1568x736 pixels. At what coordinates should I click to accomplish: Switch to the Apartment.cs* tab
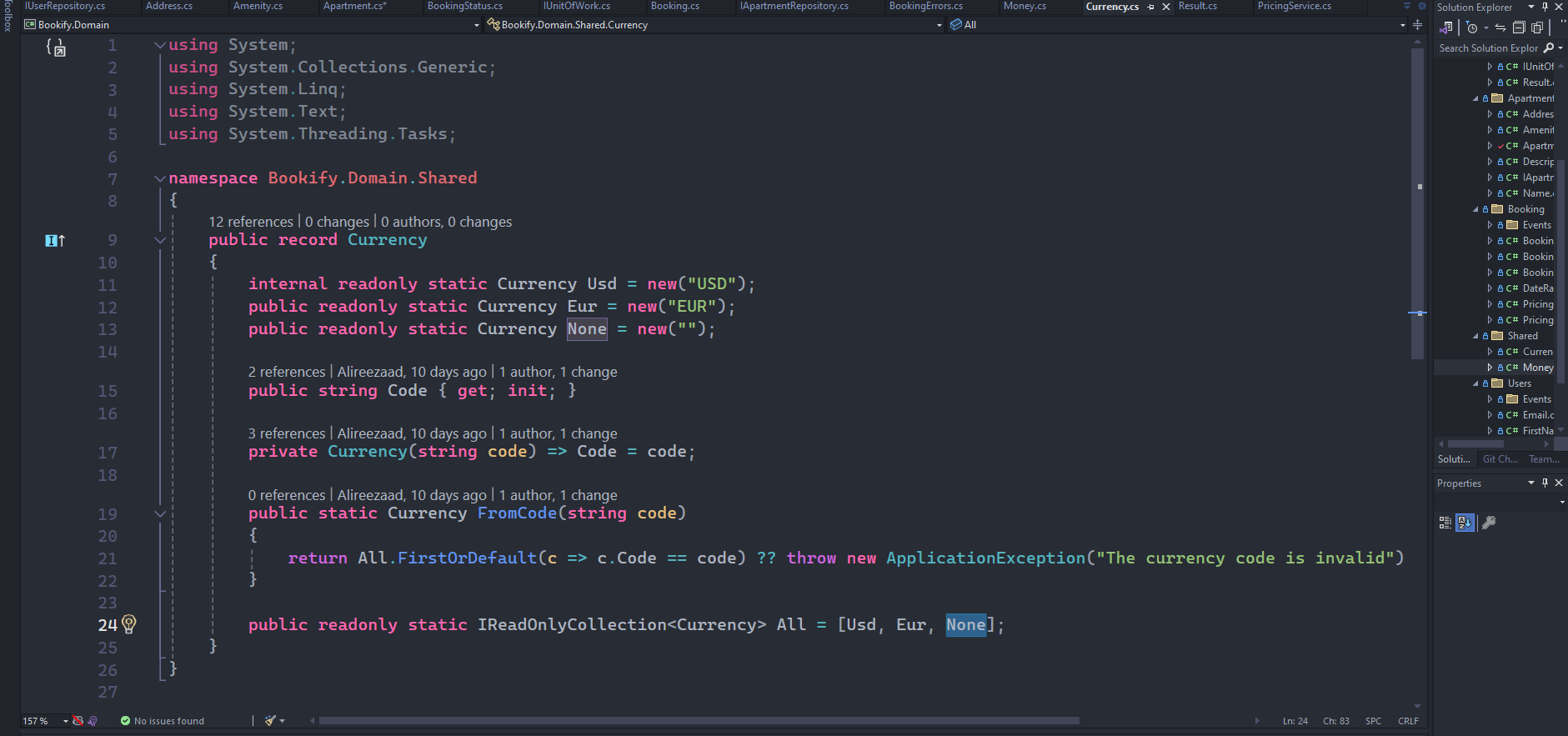[354, 6]
